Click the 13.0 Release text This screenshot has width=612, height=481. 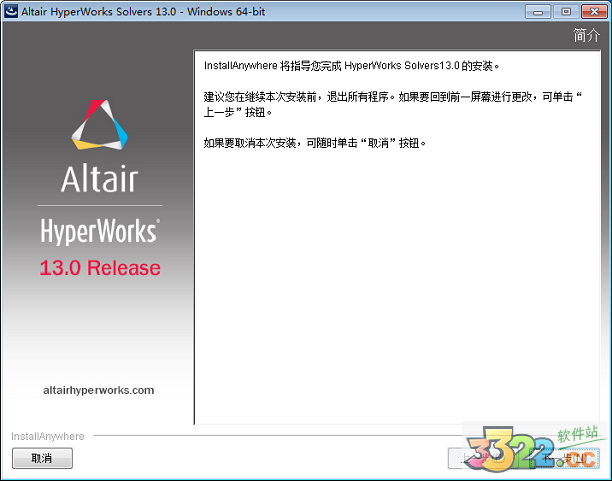100,268
